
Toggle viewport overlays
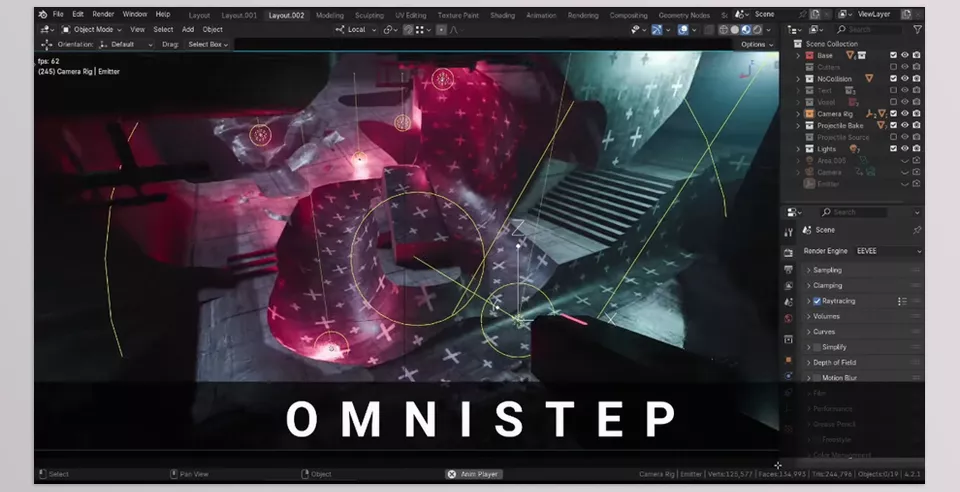point(683,29)
